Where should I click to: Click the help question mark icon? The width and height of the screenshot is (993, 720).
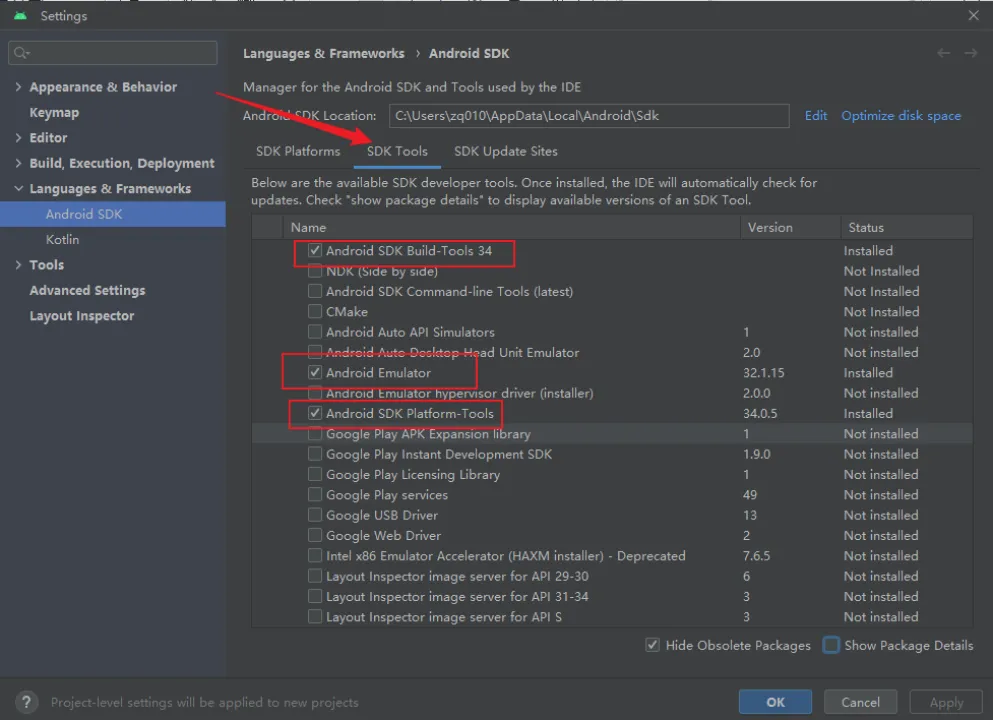tap(28, 702)
